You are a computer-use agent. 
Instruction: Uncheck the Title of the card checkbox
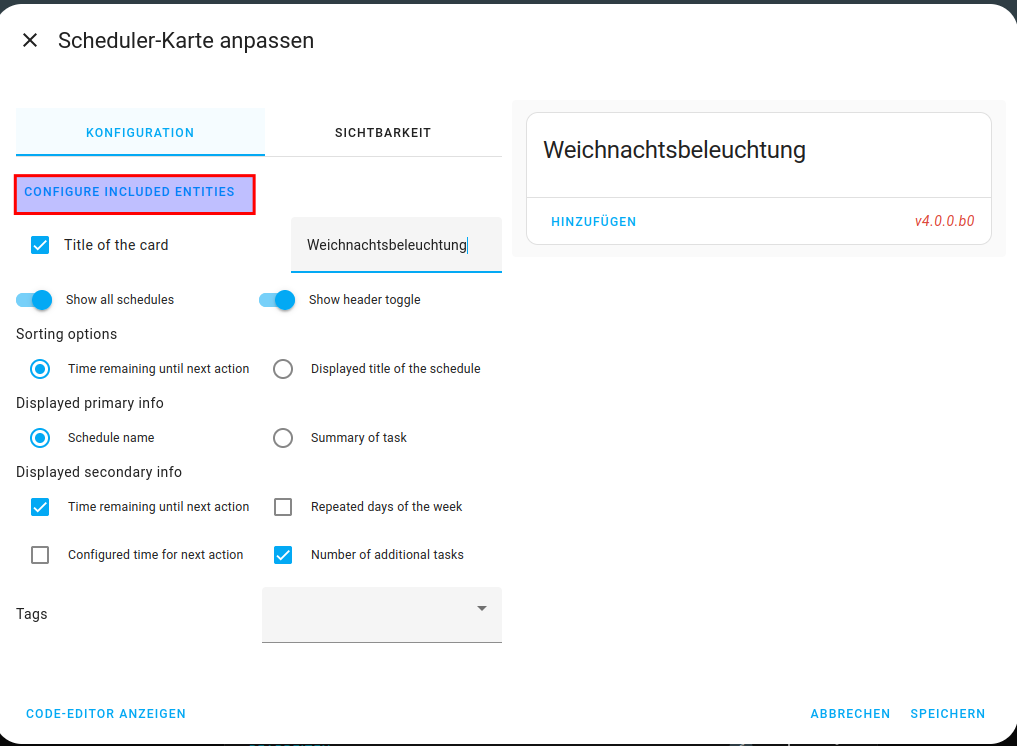(x=40, y=245)
